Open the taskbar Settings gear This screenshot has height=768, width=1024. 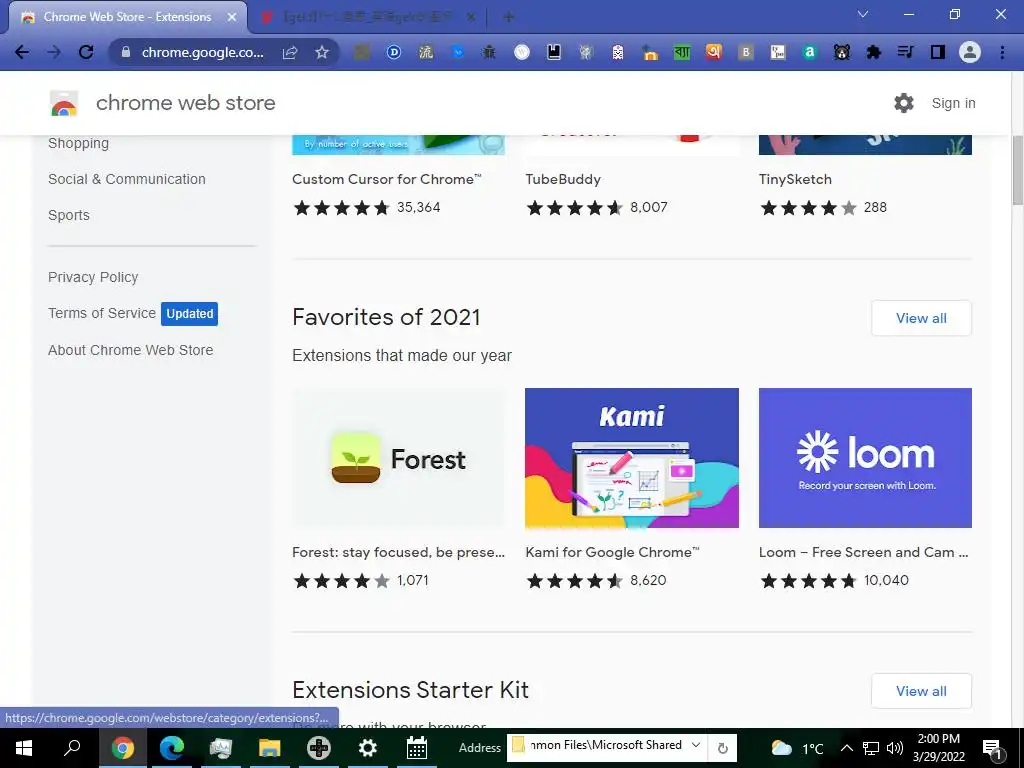pyautogui.click(x=368, y=748)
